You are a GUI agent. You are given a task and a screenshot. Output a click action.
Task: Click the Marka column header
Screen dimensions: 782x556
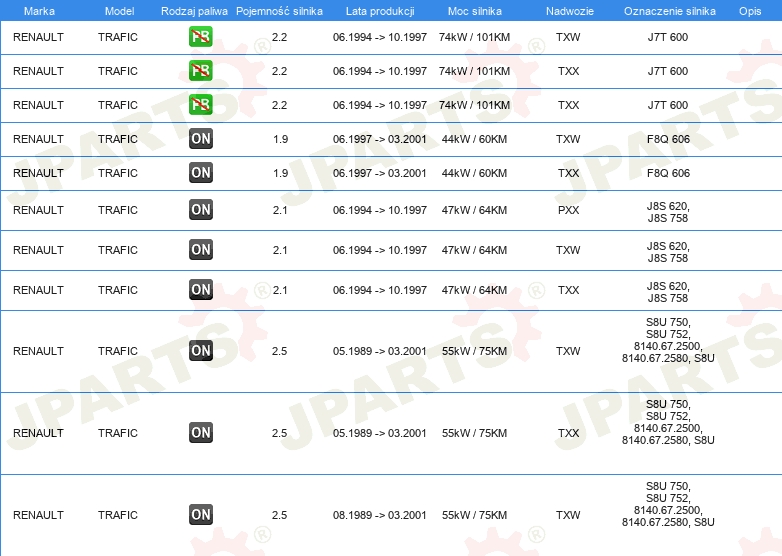tap(38, 10)
